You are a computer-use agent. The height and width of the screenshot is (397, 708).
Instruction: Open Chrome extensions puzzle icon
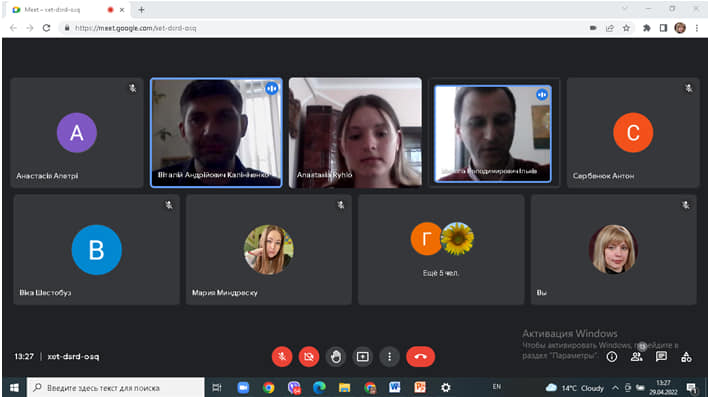pyautogui.click(x=647, y=28)
